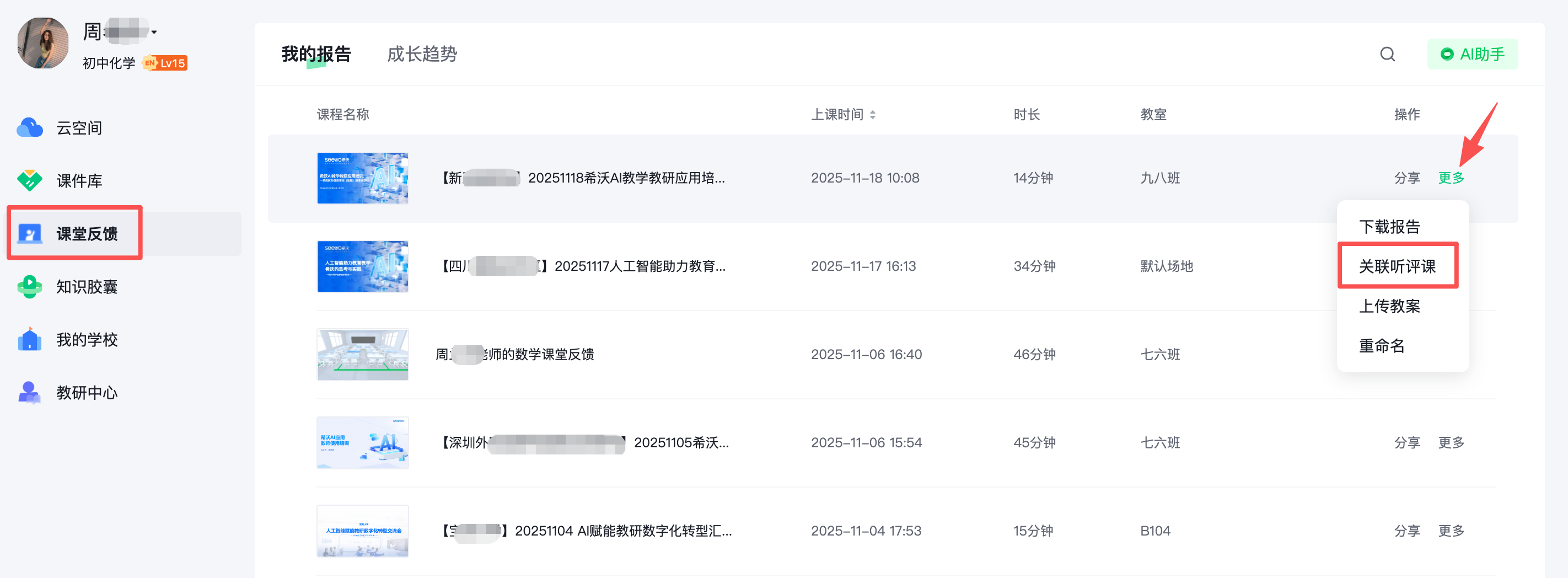Open 更多 menu for first report
The image size is (1568, 578).
[x=1451, y=178]
